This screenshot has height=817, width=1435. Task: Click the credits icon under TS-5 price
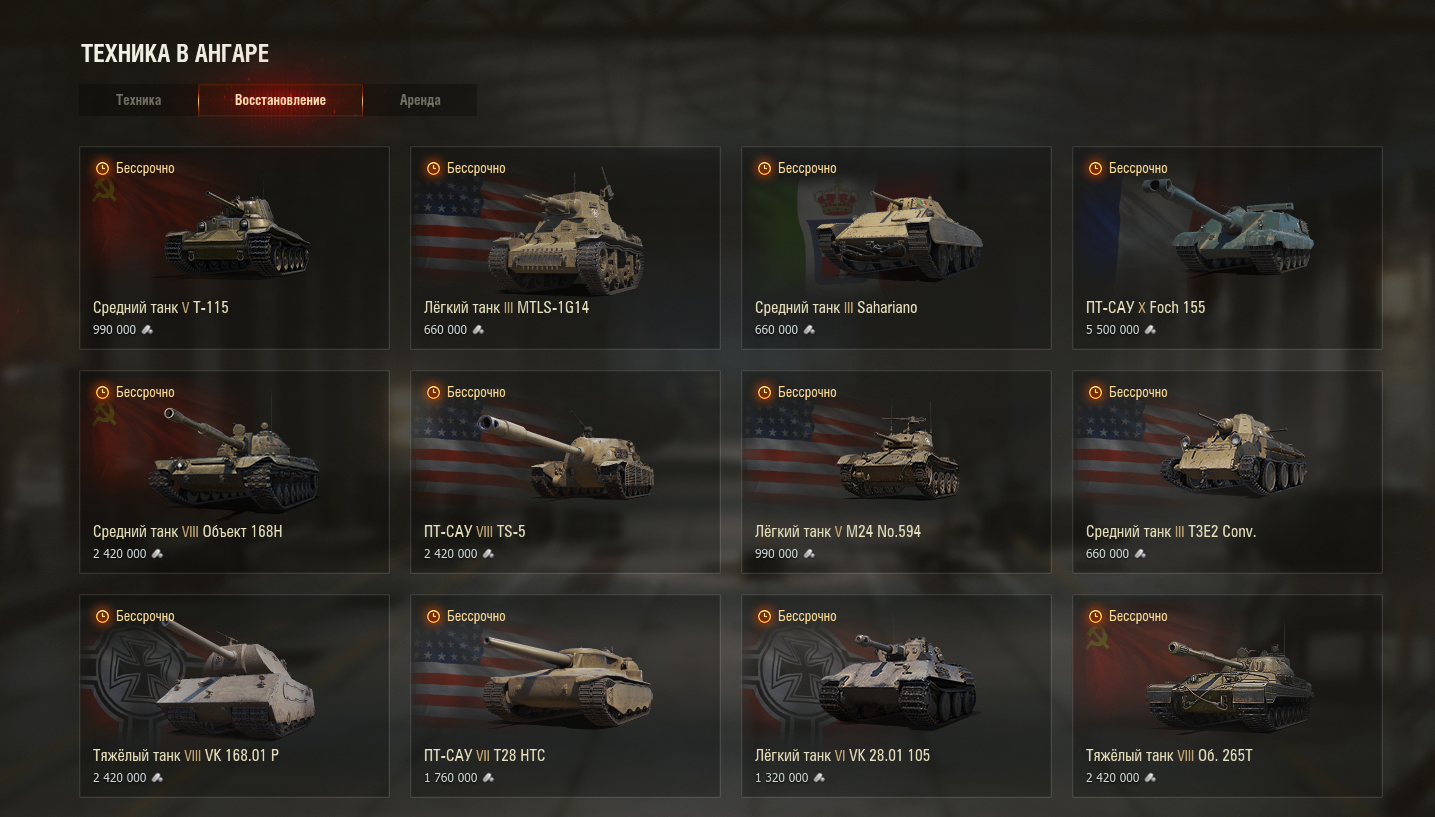pos(488,554)
